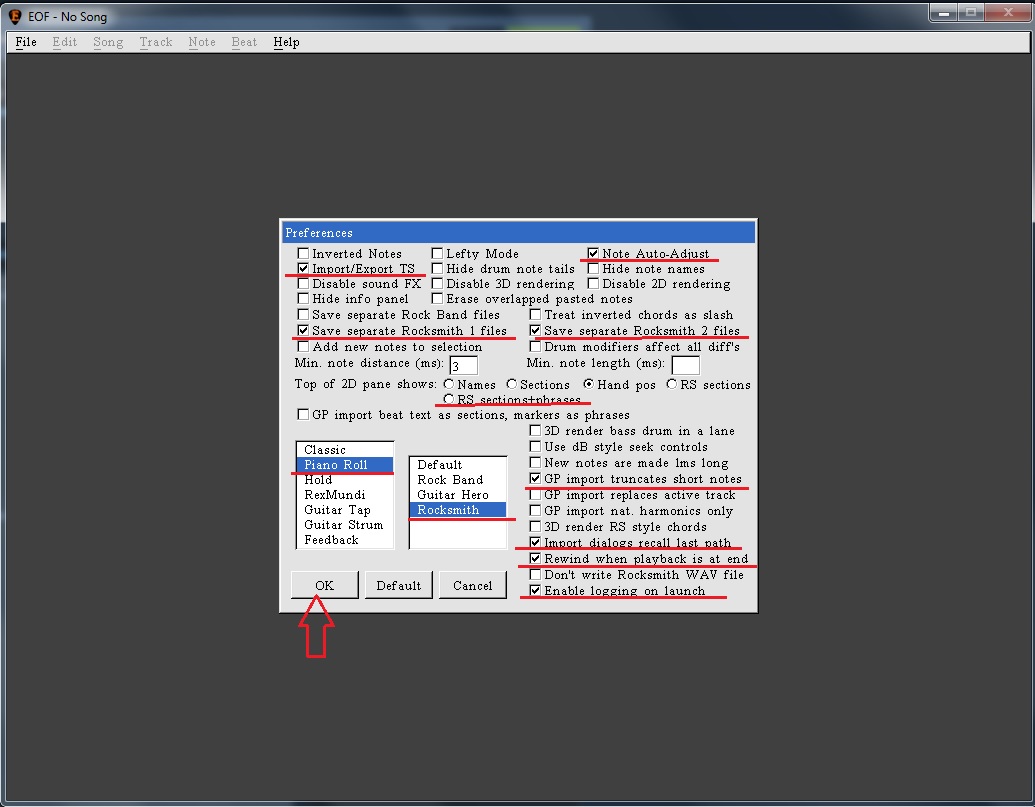Image resolution: width=1035 pixels, height=807 pixels.
Task: Open the Note menu
Action: 202,42
